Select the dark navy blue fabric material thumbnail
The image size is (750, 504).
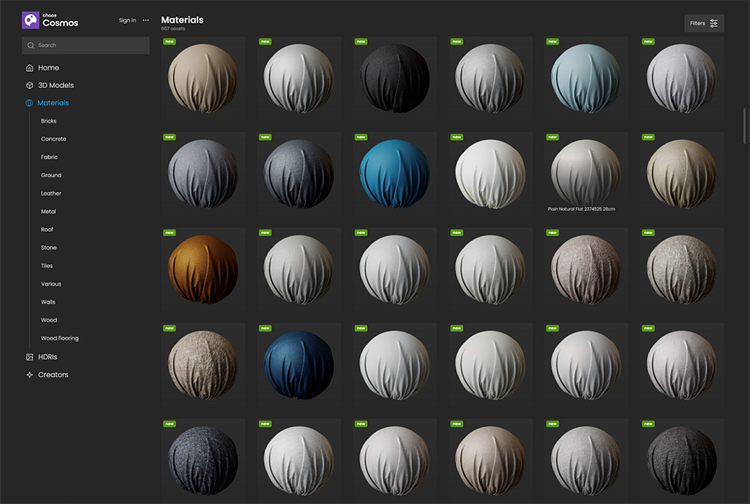pos(299,365)
